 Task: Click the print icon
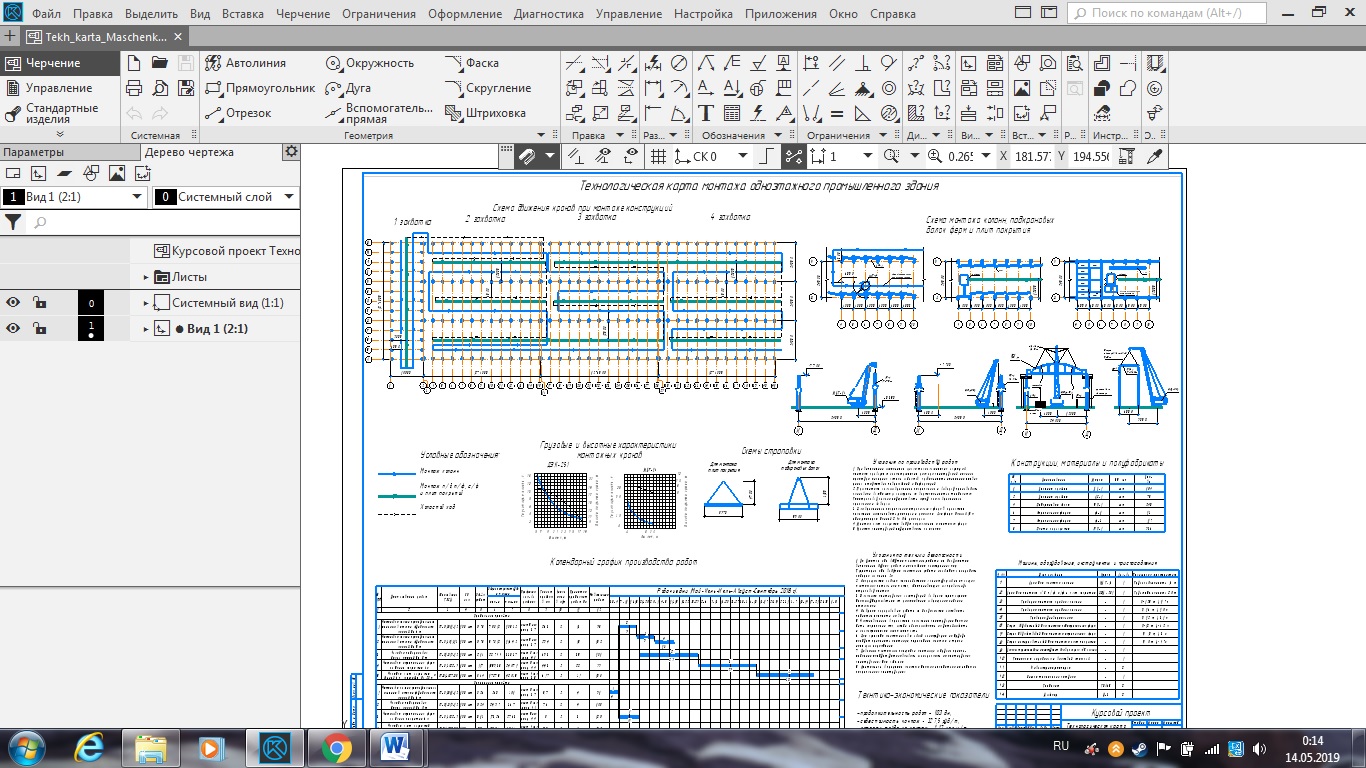tap(134, 88)
